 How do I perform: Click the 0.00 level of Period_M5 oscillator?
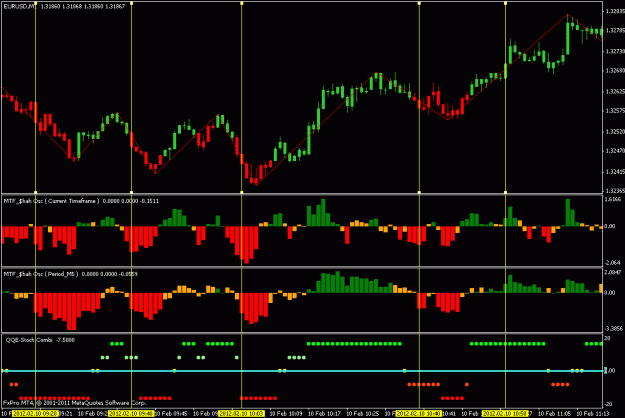point(610,293)
